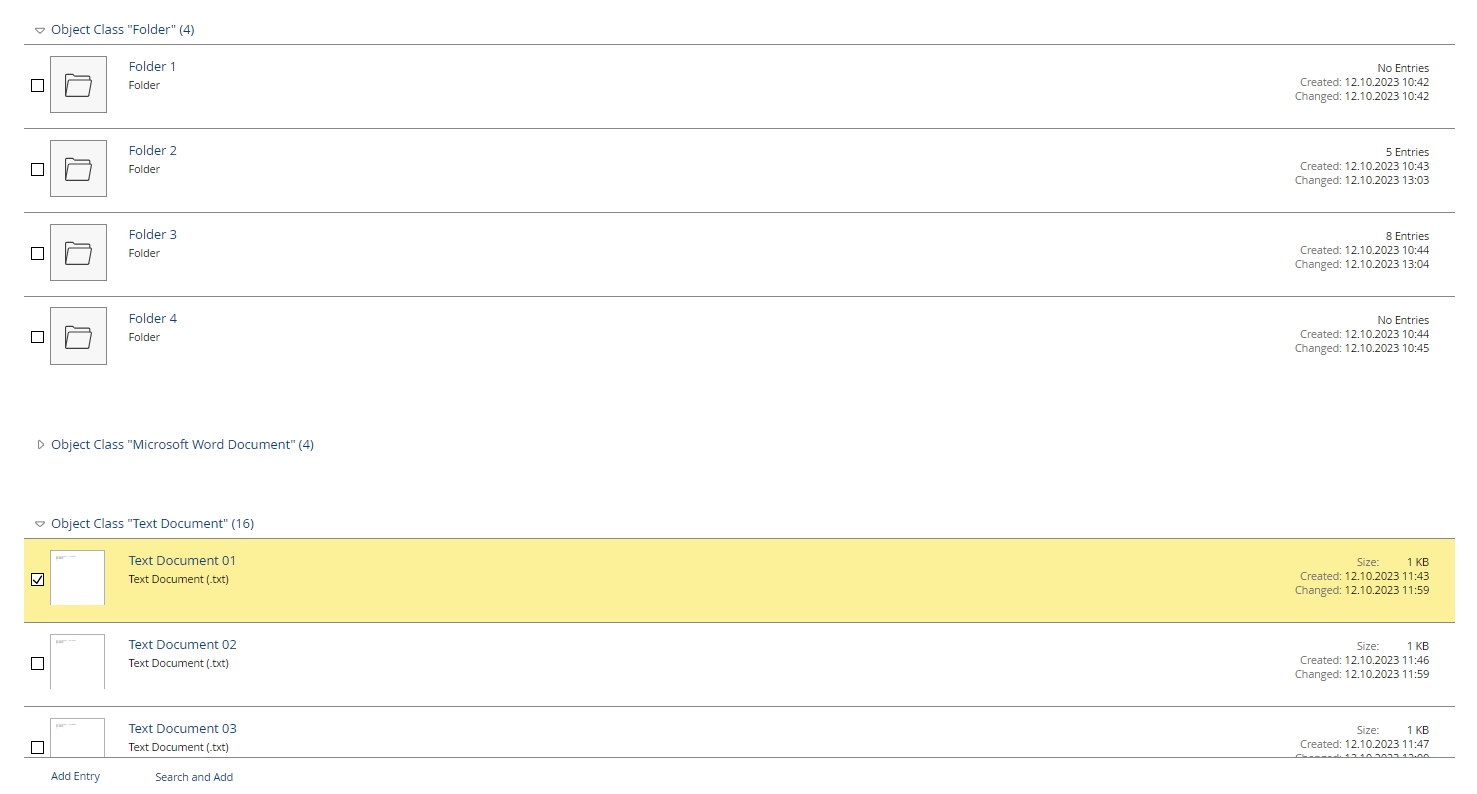Viewport: 1477px width, 794px height.
Task: Expand Object Class "Microsoft Word Document"
Action: click(x=40, y=444)
